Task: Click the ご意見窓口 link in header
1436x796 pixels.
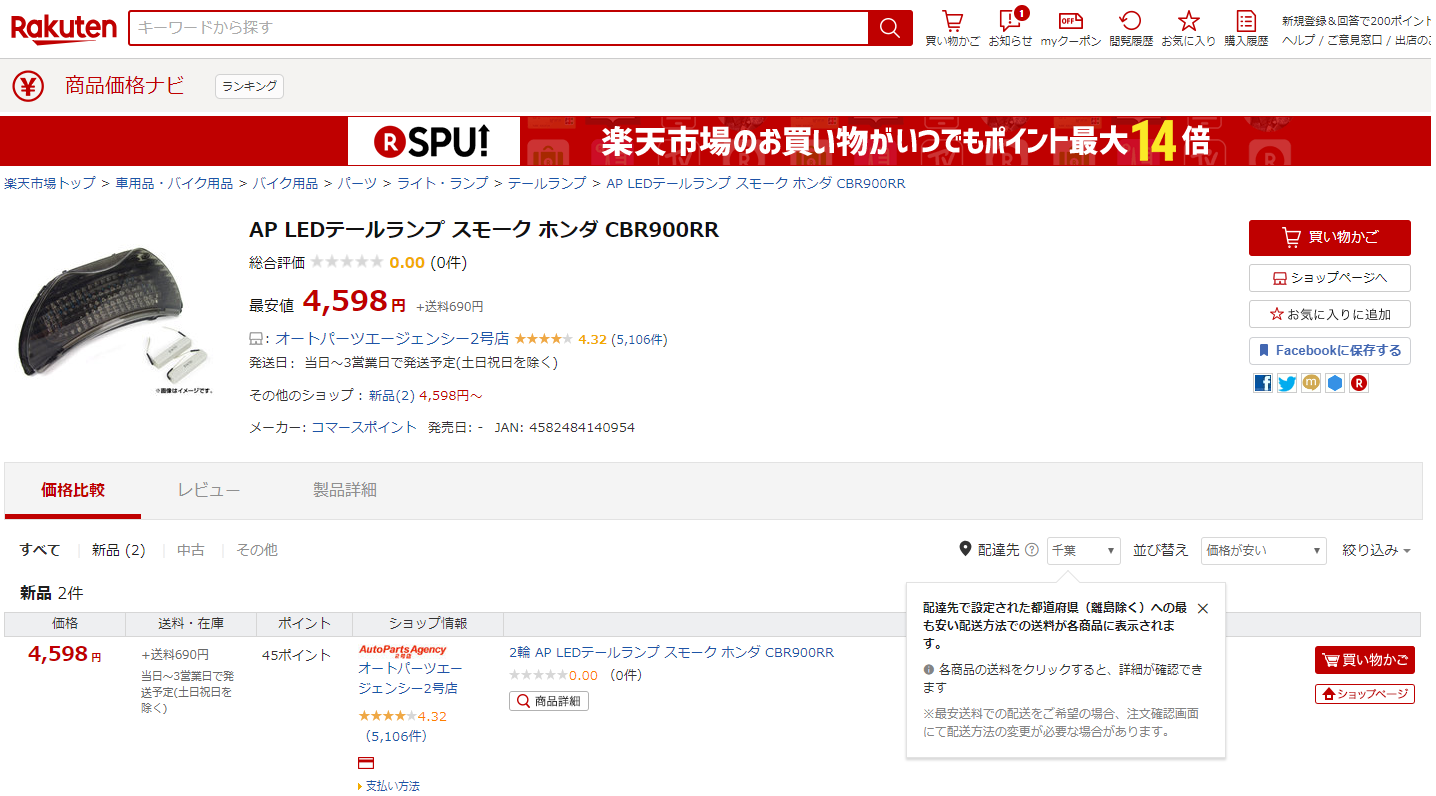Action: click(1355, 40)
